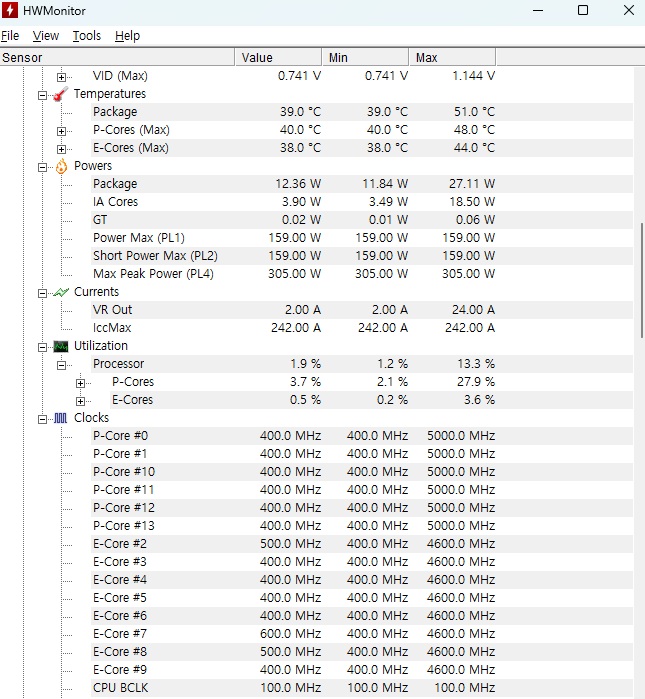Viewport: 645px width, 699px height.
Task: Select the P-Core #1 clock row
Action: (x=362, y=454)
